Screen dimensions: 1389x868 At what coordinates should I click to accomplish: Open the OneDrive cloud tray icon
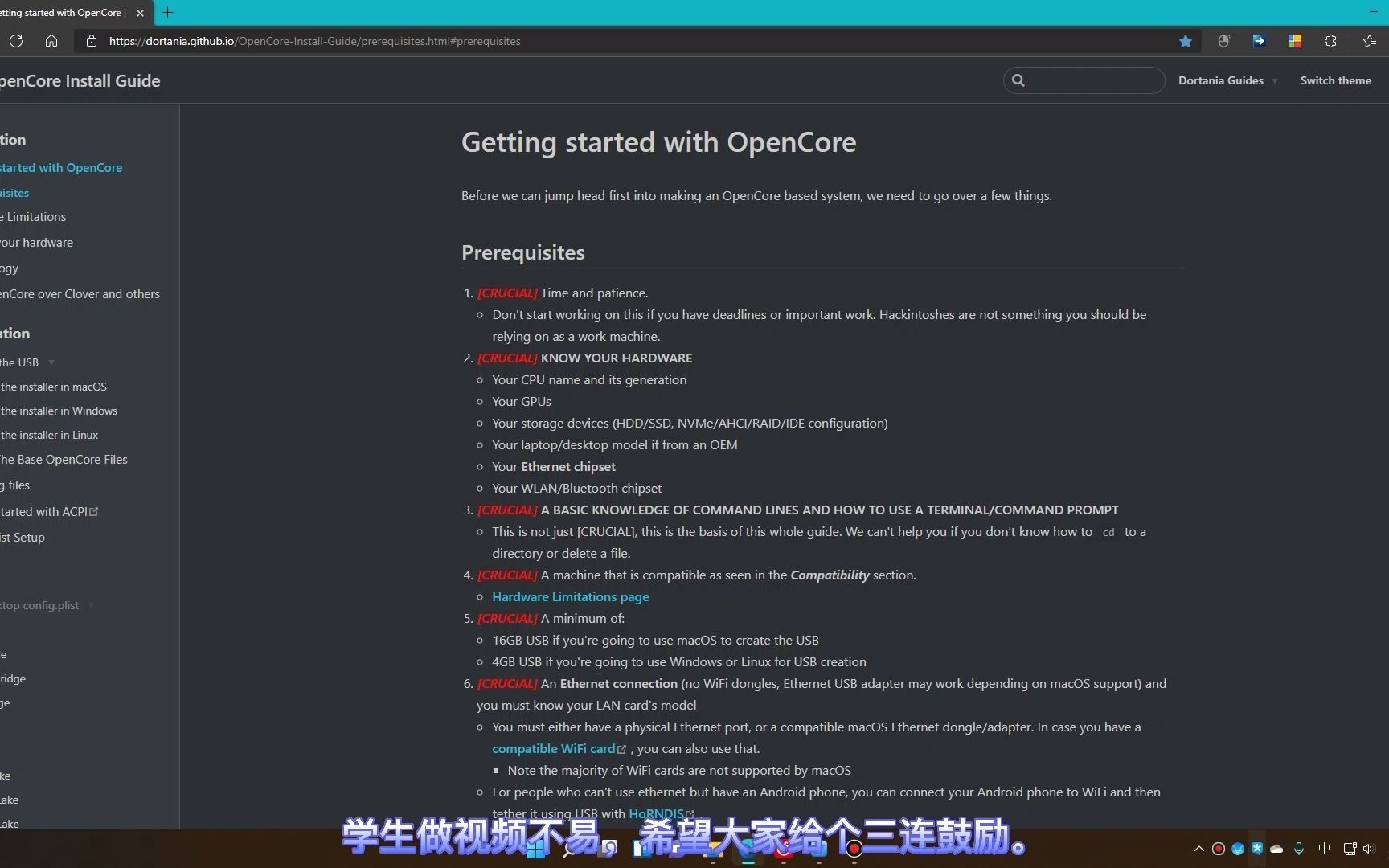pos(1276,849)
